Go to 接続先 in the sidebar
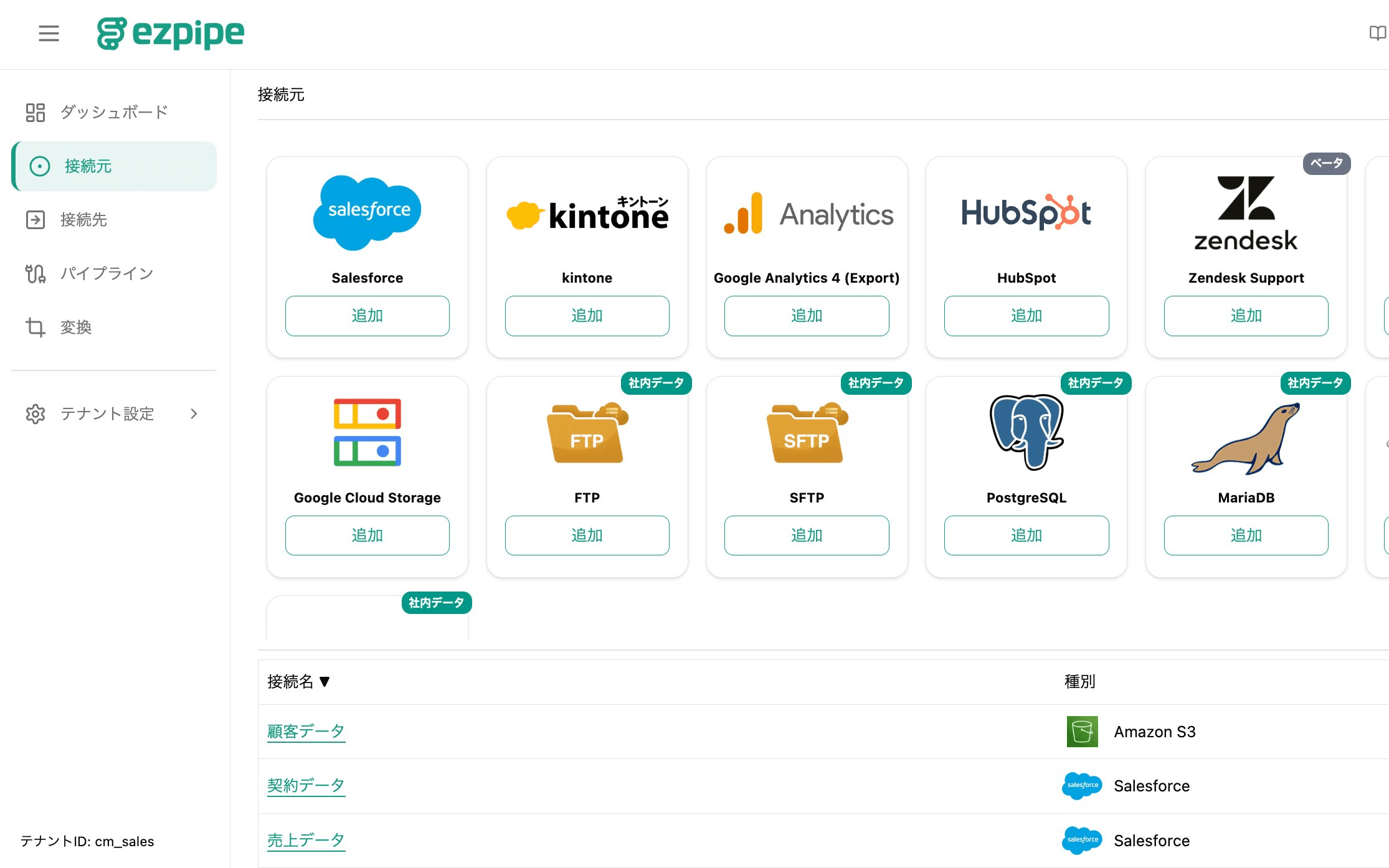The image size is (1389, 868). pos(114,220)
